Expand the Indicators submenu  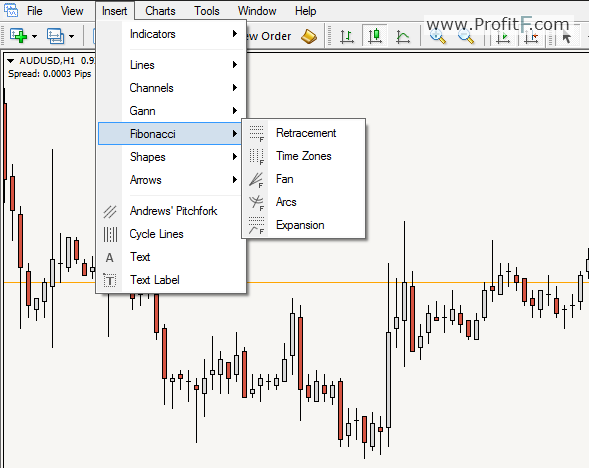tap(171, 34)
